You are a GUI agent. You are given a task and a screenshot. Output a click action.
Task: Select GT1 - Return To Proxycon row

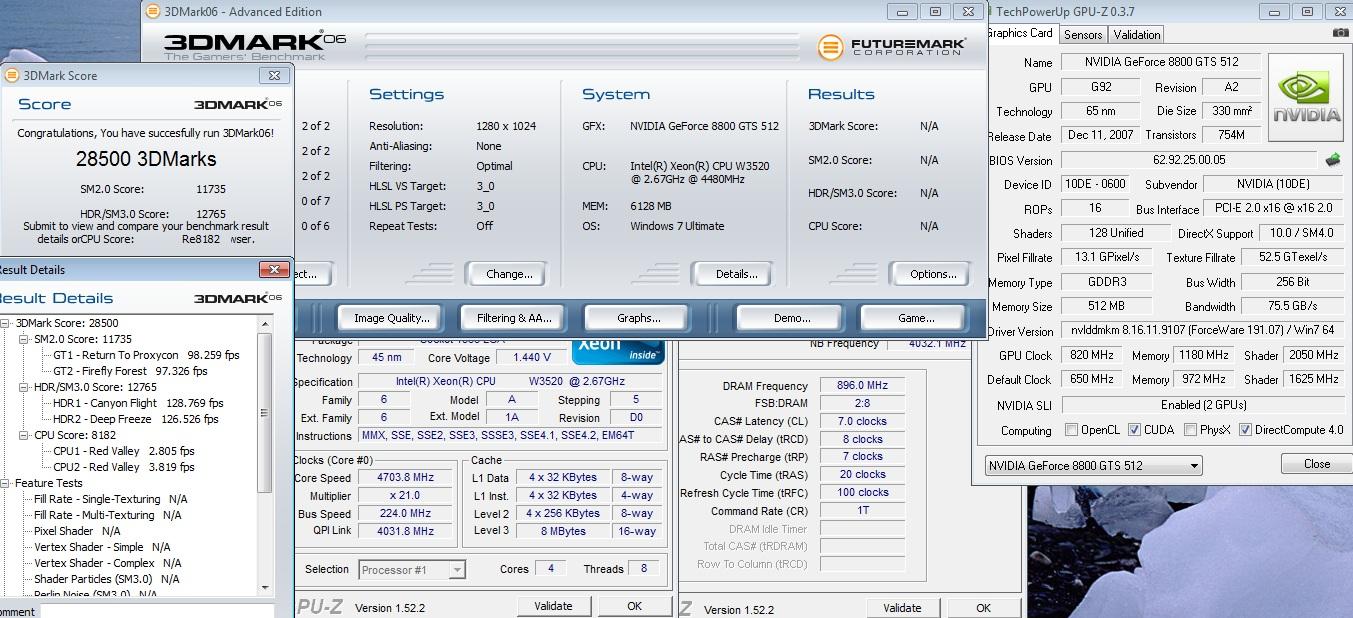point(146,355)
